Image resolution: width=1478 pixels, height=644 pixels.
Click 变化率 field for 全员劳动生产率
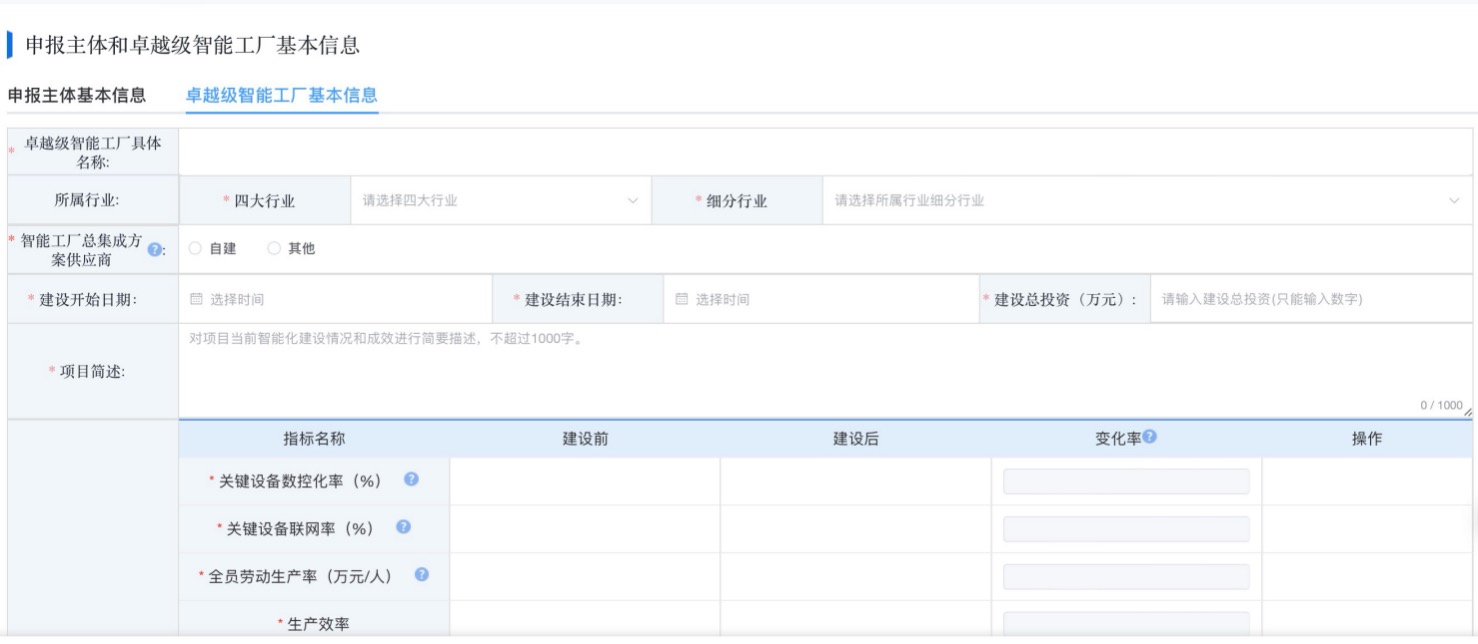coord(1126,576)
